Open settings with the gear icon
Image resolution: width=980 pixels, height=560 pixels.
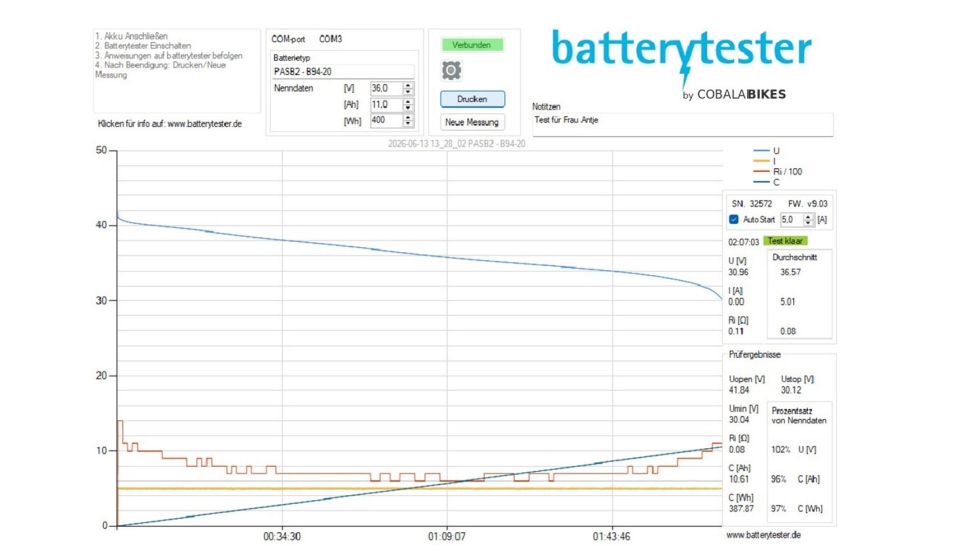coord(451,71)
